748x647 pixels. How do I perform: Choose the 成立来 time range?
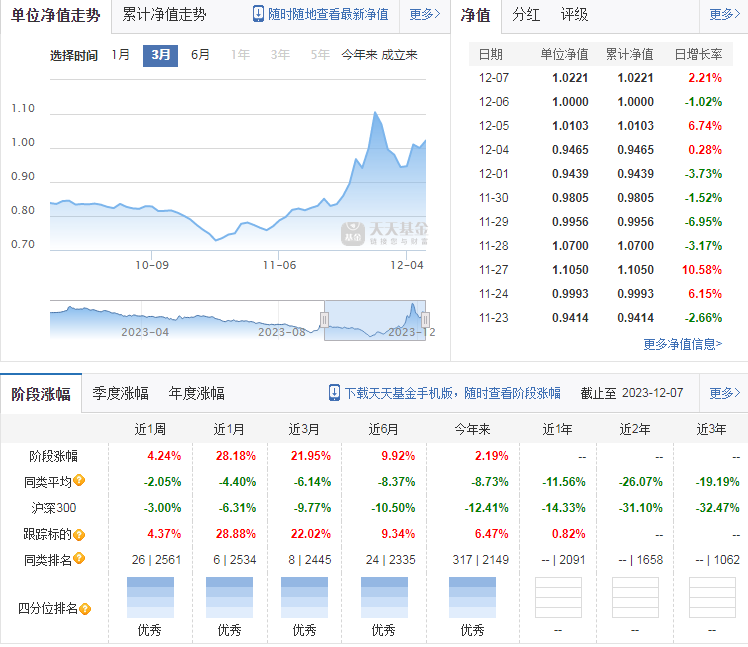pos(399,55)
